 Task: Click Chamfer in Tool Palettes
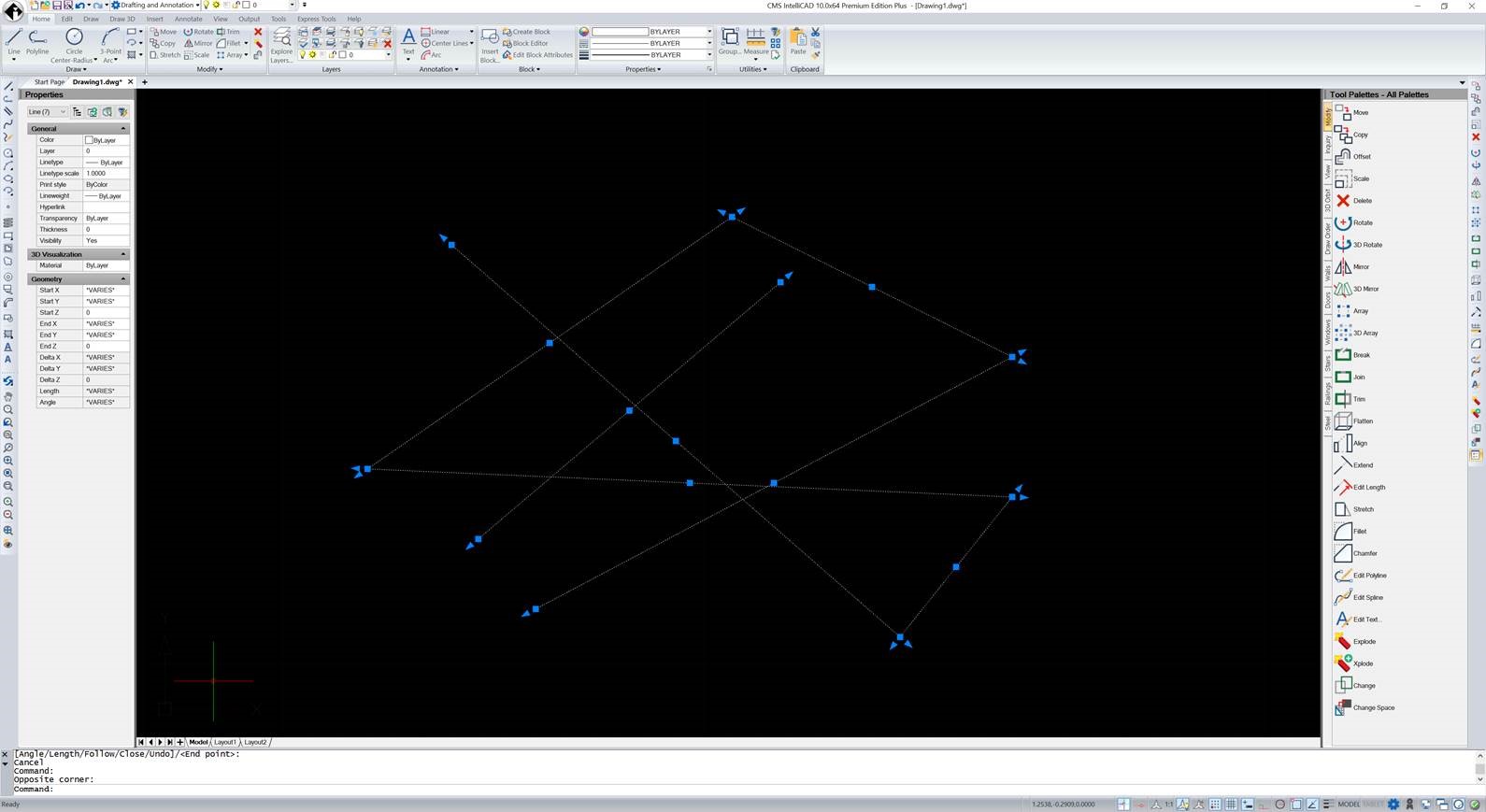[x=1355, y=553]
